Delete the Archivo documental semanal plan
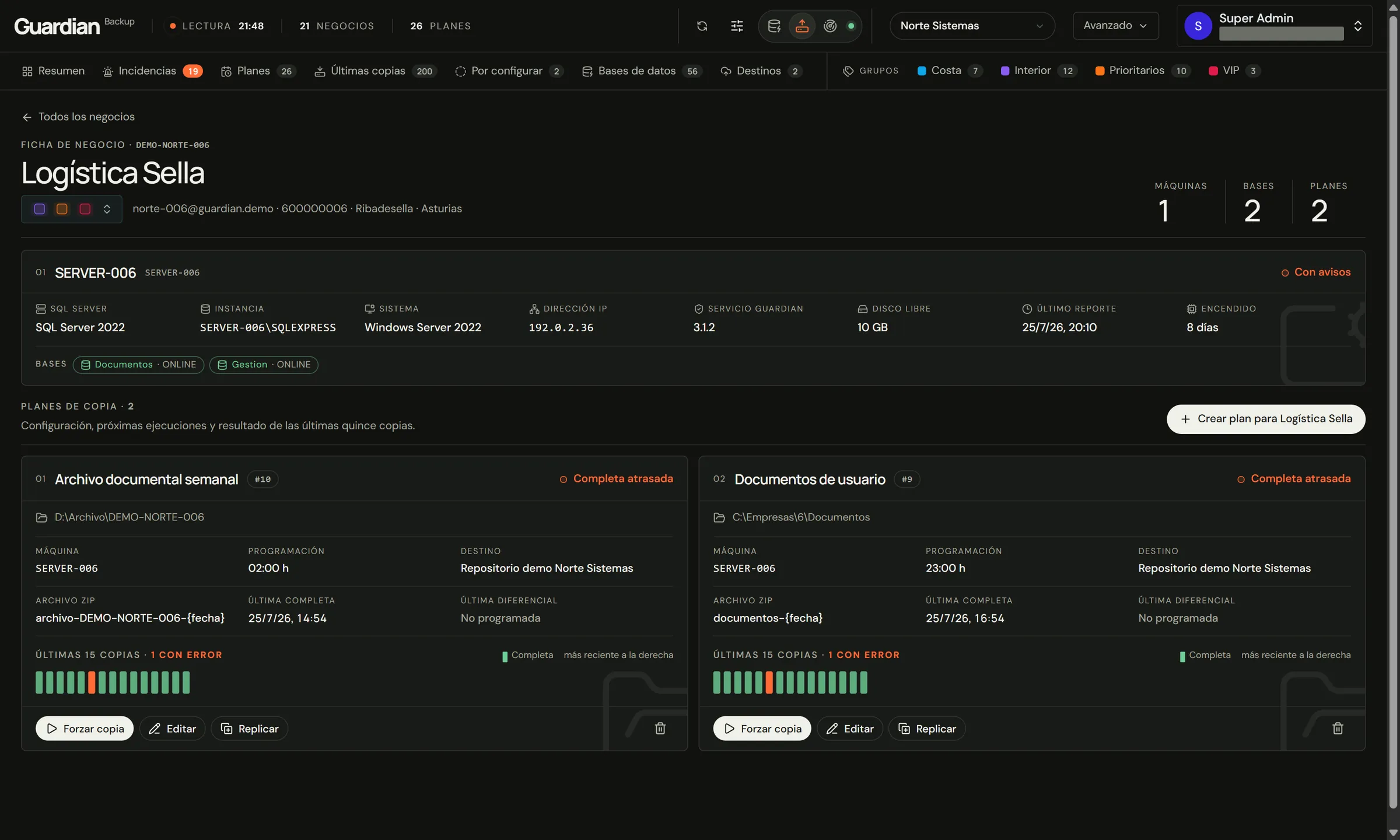This screenshot has width=1400, height=840. (660, 728)
